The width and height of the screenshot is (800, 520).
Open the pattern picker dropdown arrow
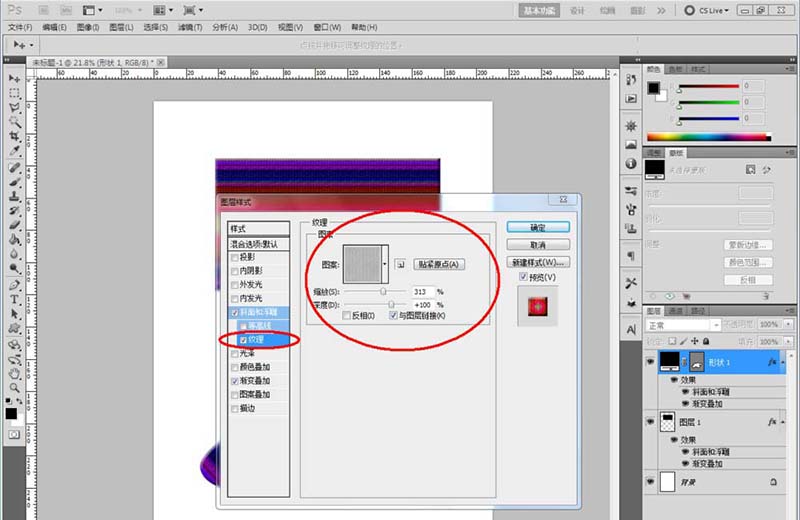pyautogui.click(x=385, y=264)
